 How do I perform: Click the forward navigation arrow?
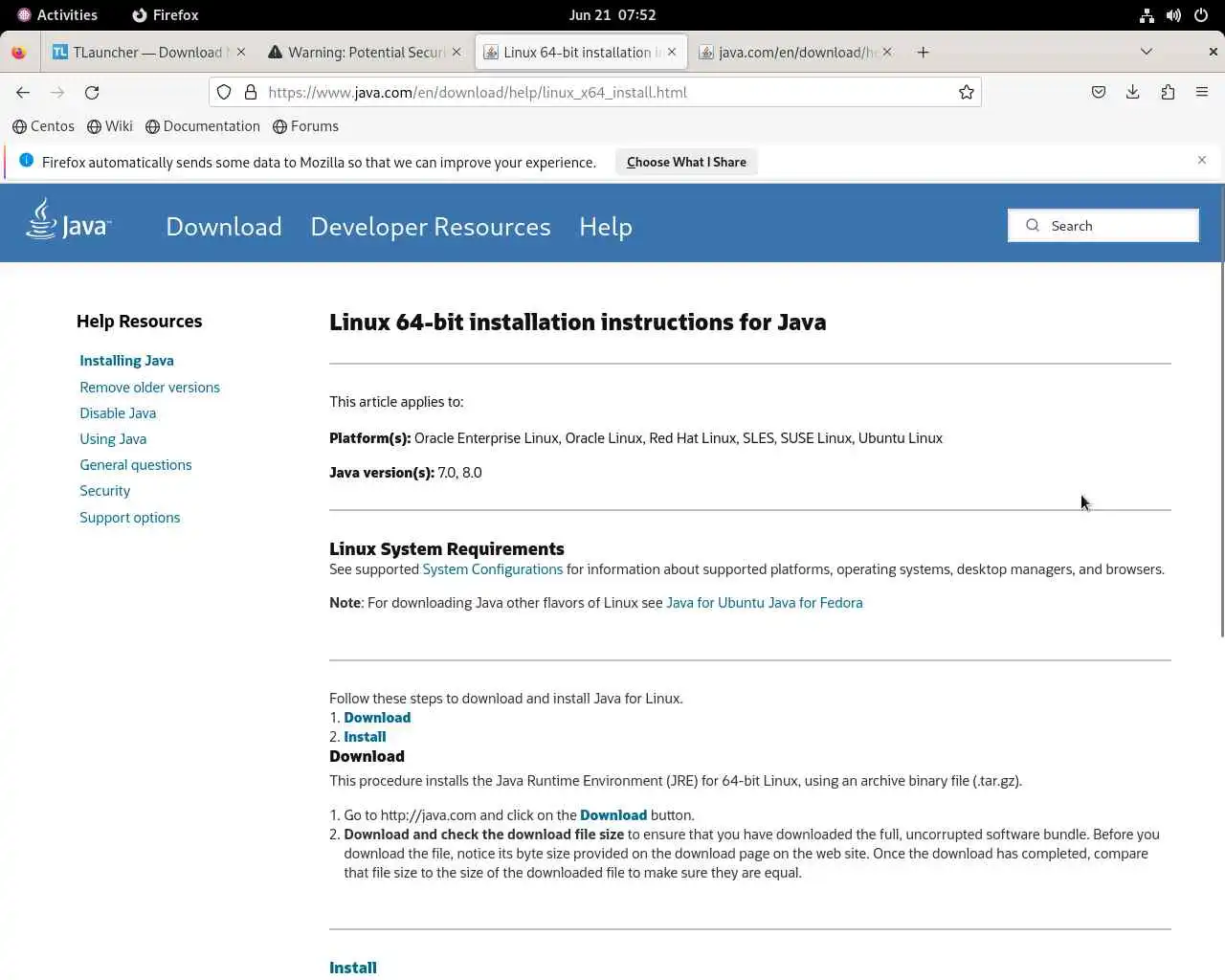[x=57, y=93]
